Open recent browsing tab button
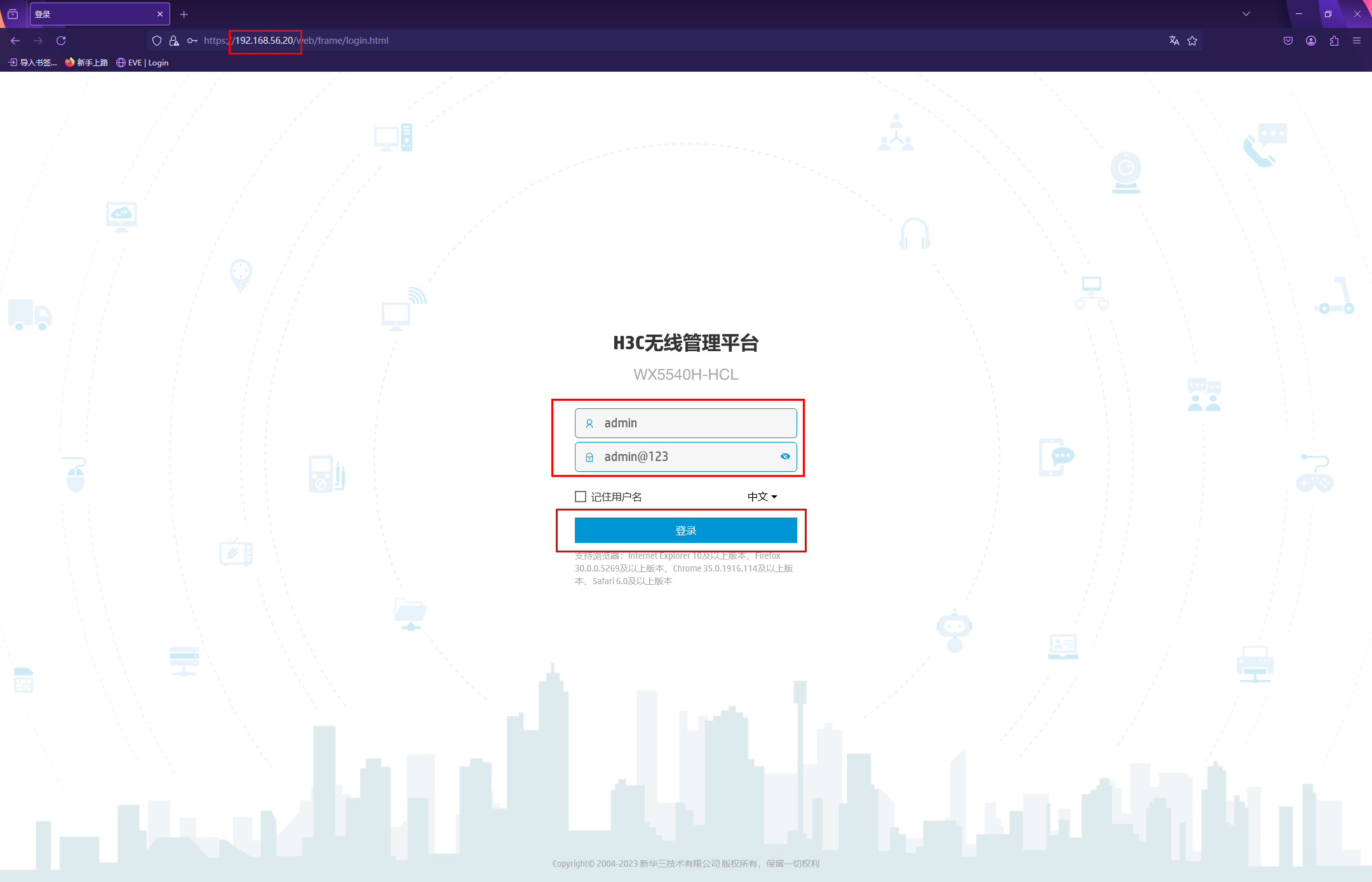The width and height of the screenshot is (1372, 882). 13,14
